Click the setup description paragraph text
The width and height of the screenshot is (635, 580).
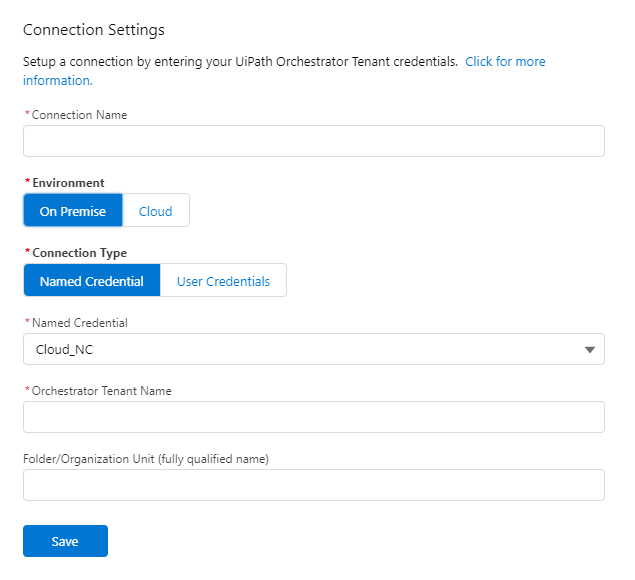[x=240, y=62]
